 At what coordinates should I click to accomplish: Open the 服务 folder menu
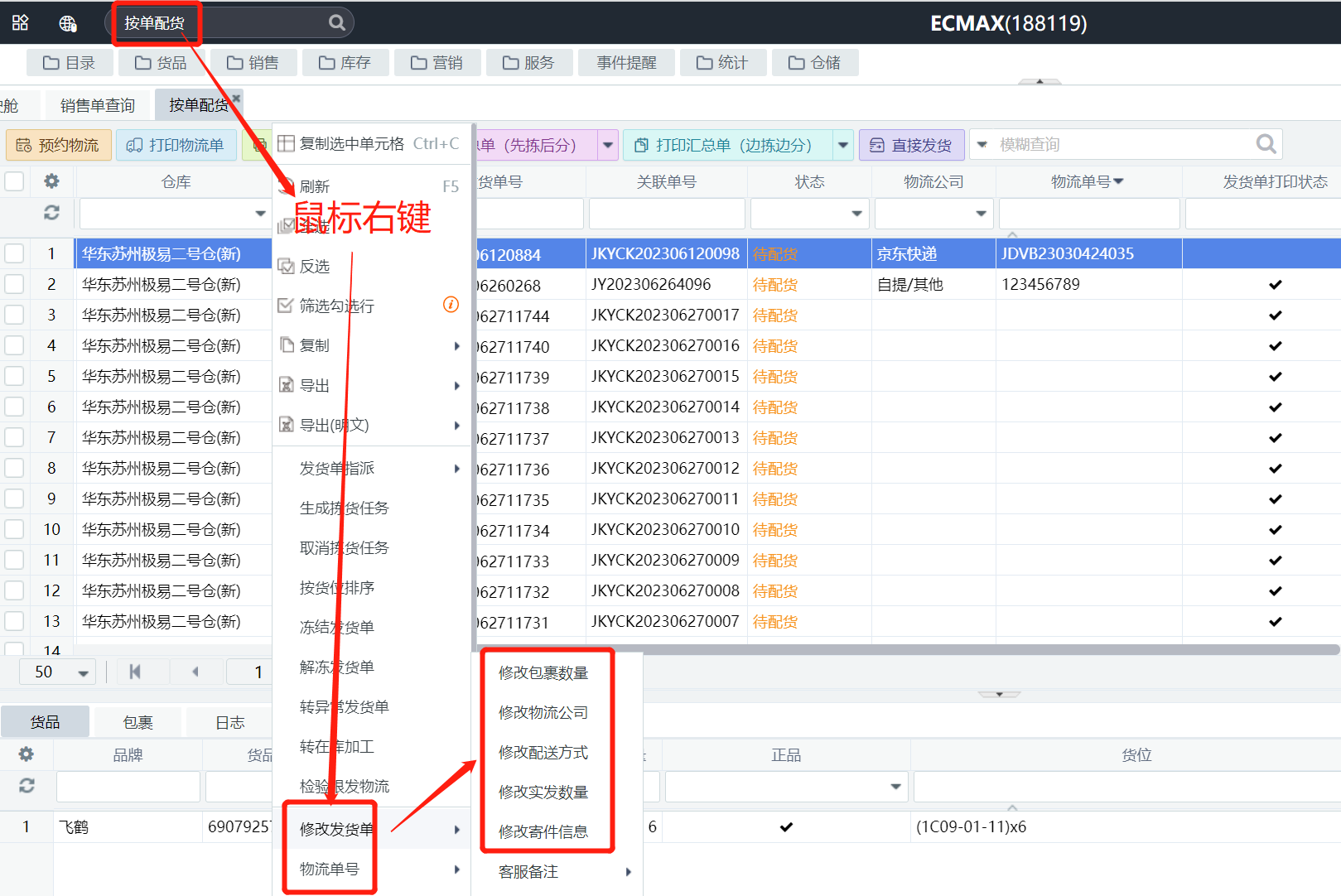528,62
